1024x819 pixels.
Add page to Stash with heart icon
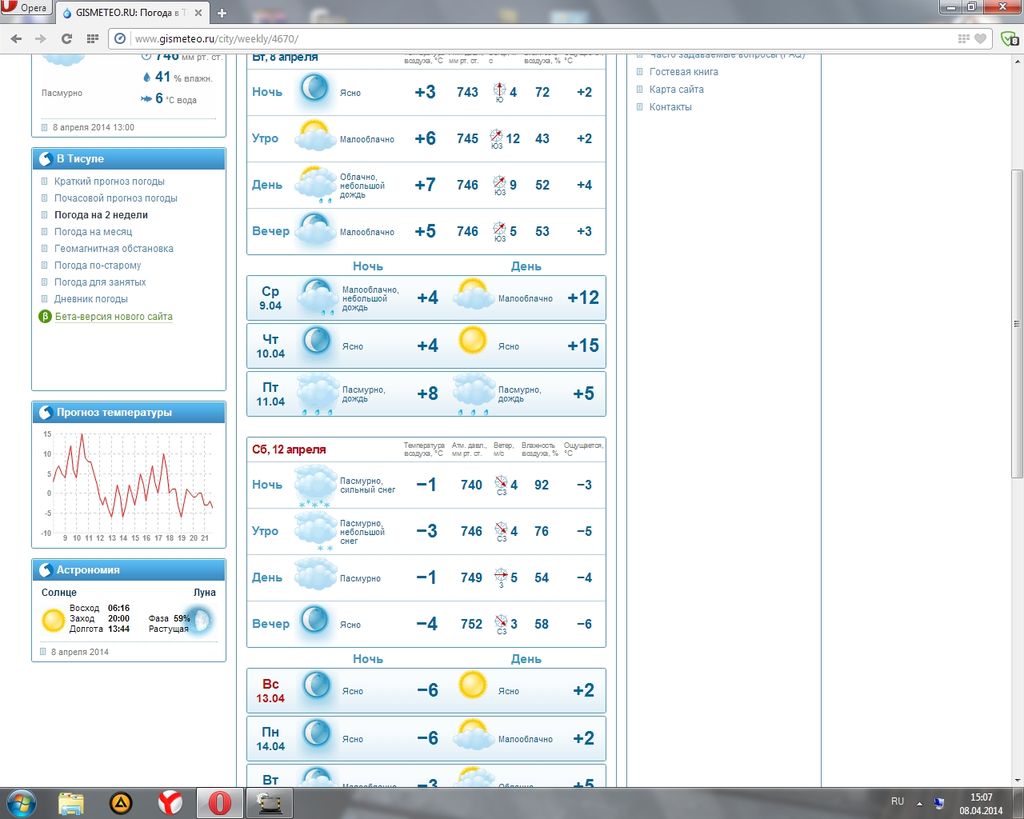click(981, 38)
